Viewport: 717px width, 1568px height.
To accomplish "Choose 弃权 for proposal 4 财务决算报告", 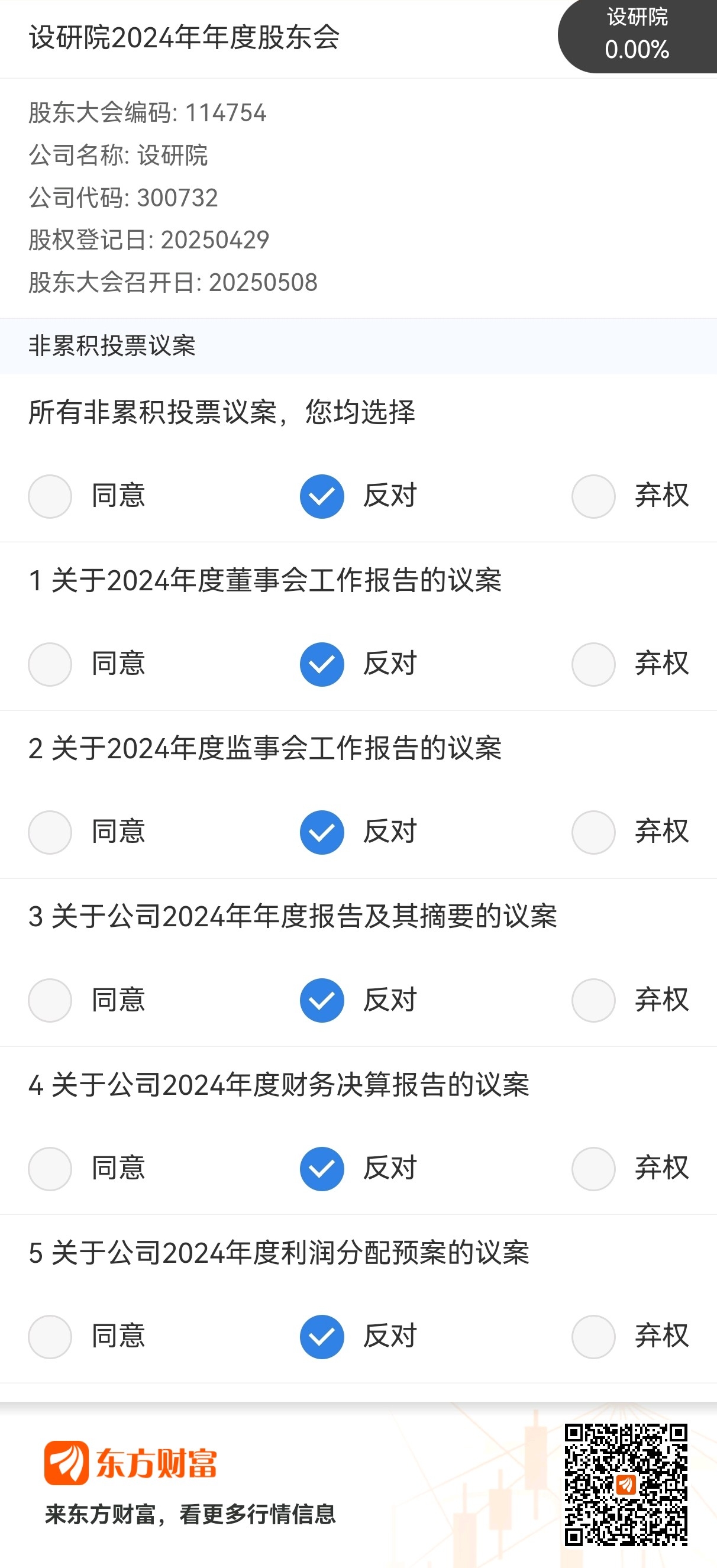I will click(x=593, y=1169).
